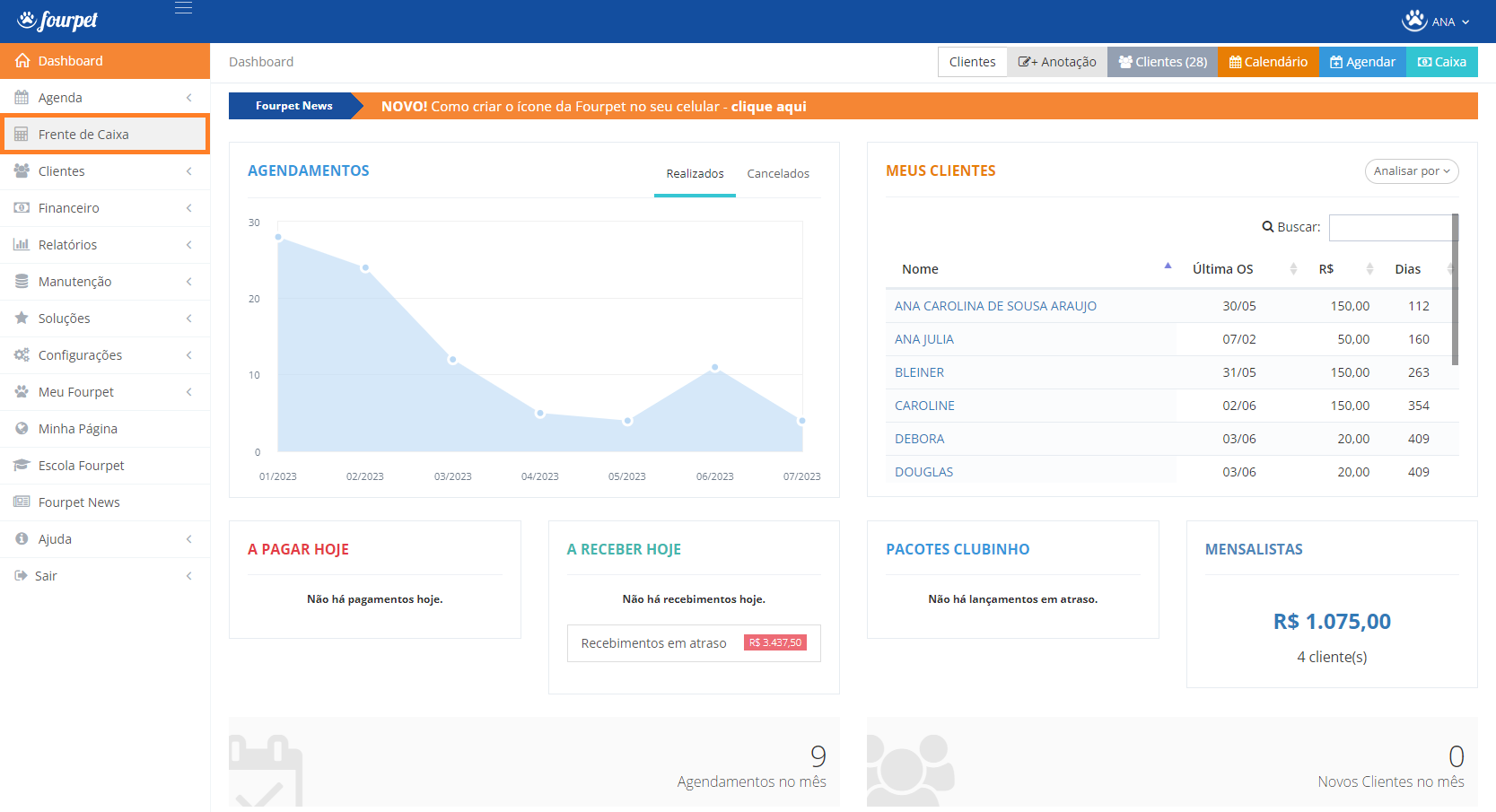Expand the Clientes sidebar menu
Viewport: 1496px width, 812px height.
coord(189,171)
